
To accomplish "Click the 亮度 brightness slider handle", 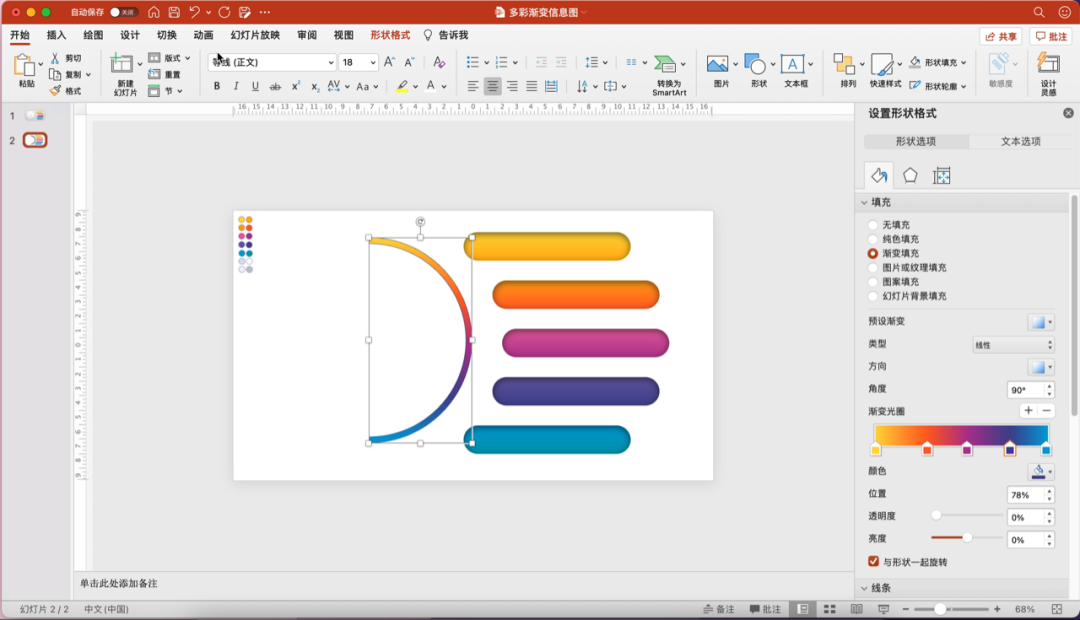I will coord(967,538).
